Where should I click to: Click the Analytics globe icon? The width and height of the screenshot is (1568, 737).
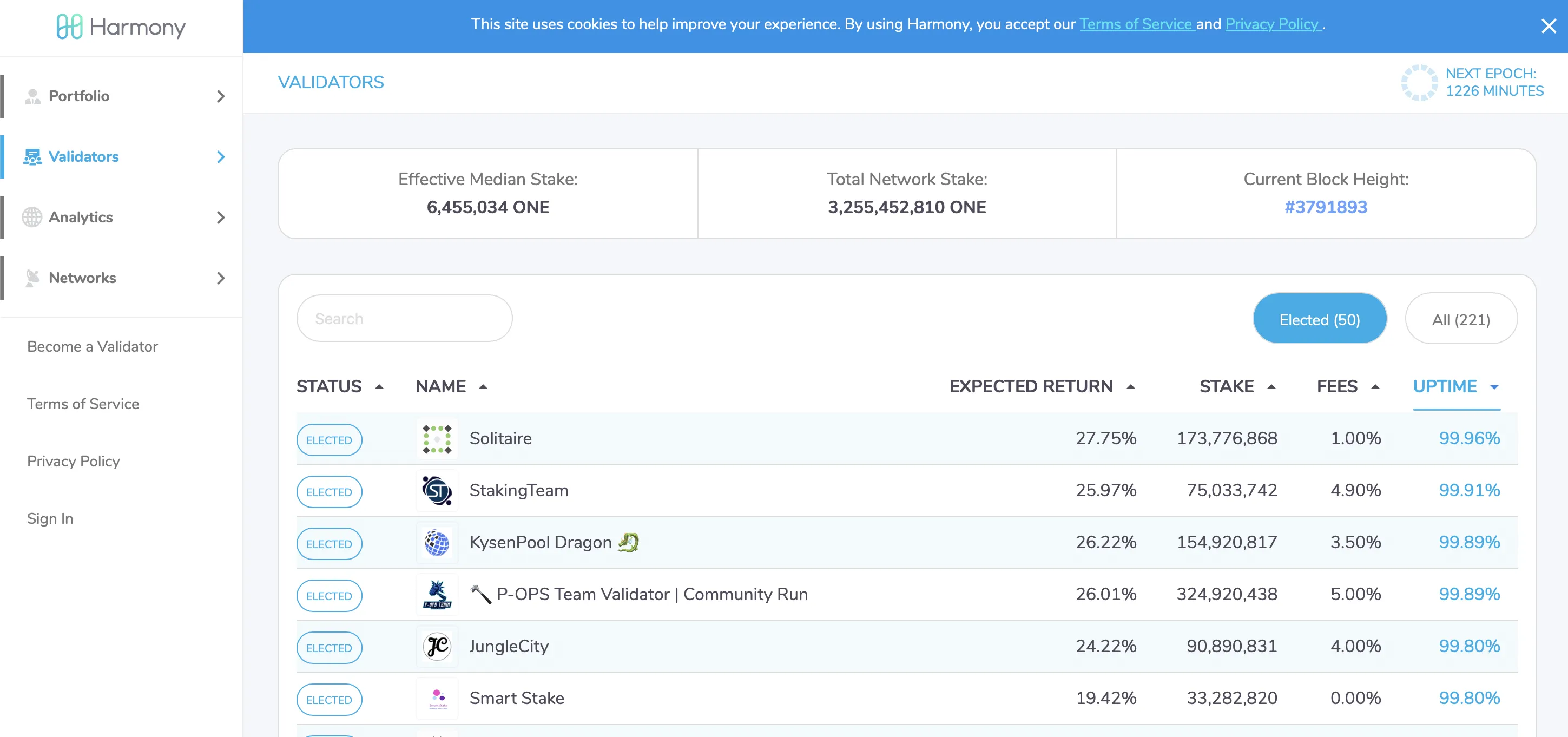31,218
